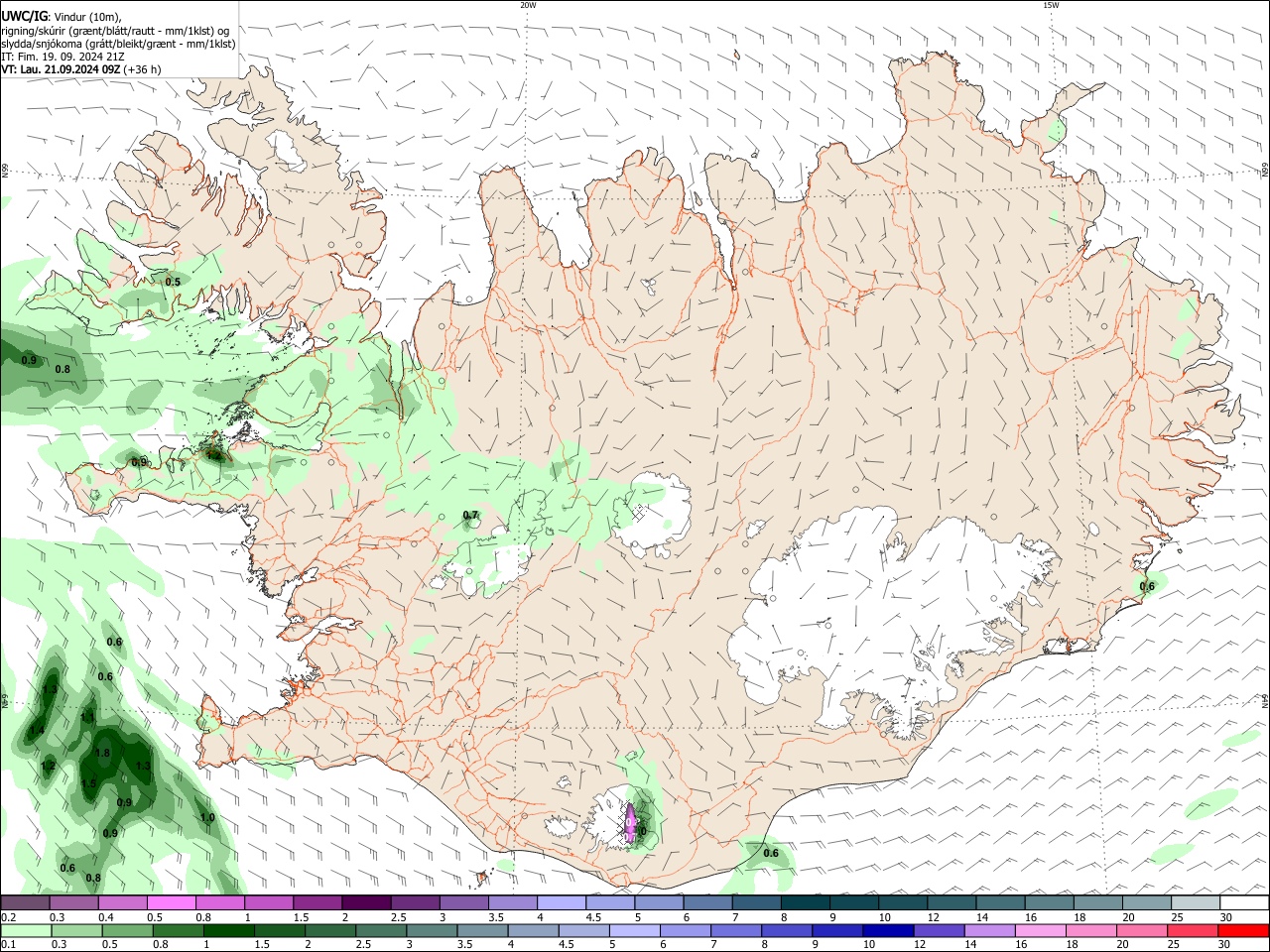Click the bright pink swatch between 0.5 and 0.8
The image size is (1270, 952).
coord(171,903)
